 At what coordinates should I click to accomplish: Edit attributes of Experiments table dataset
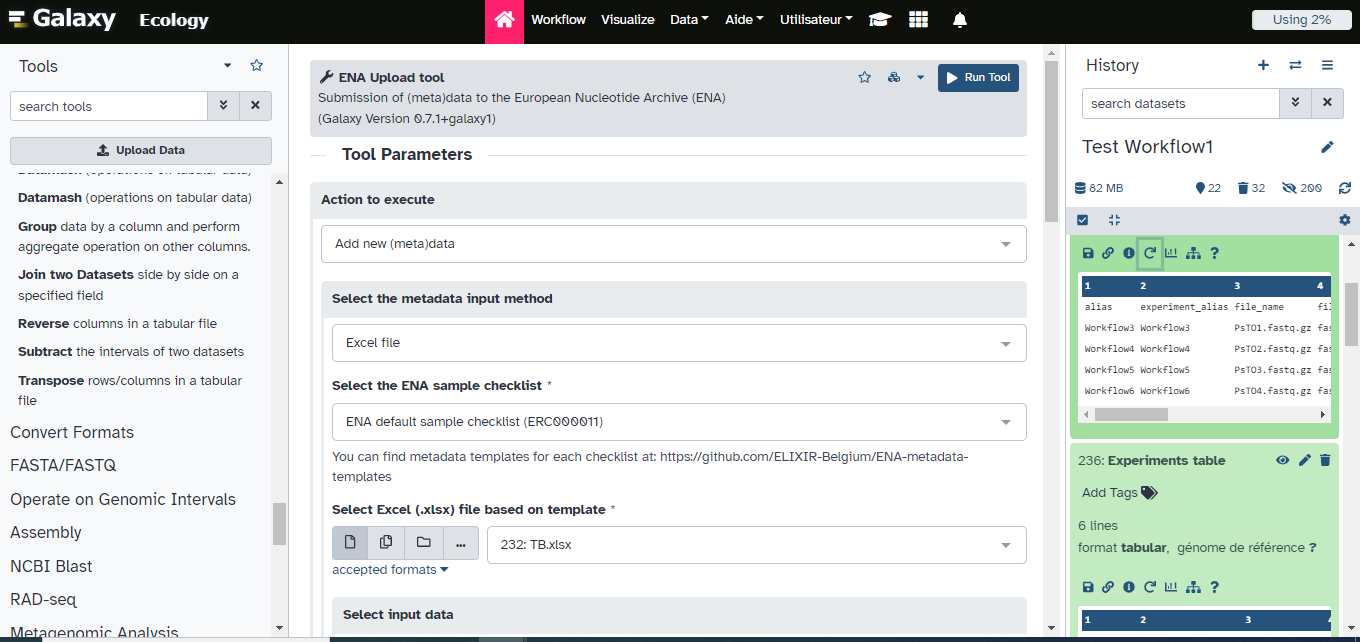click(x=1304, y=460)
